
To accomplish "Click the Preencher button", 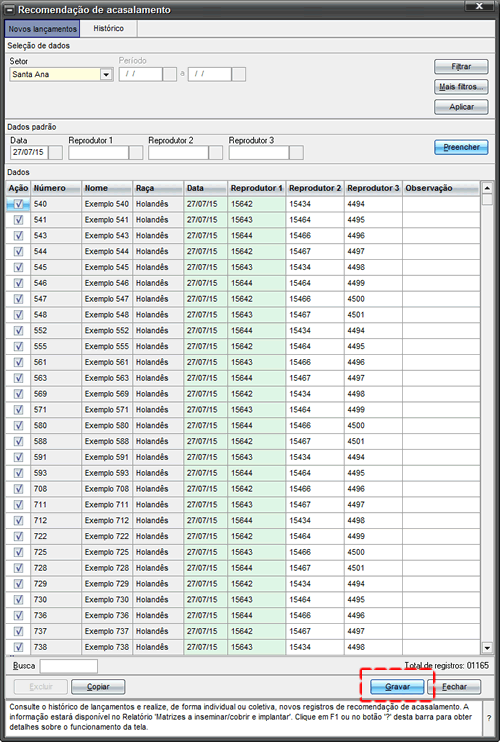I will (x=461, y=147).
